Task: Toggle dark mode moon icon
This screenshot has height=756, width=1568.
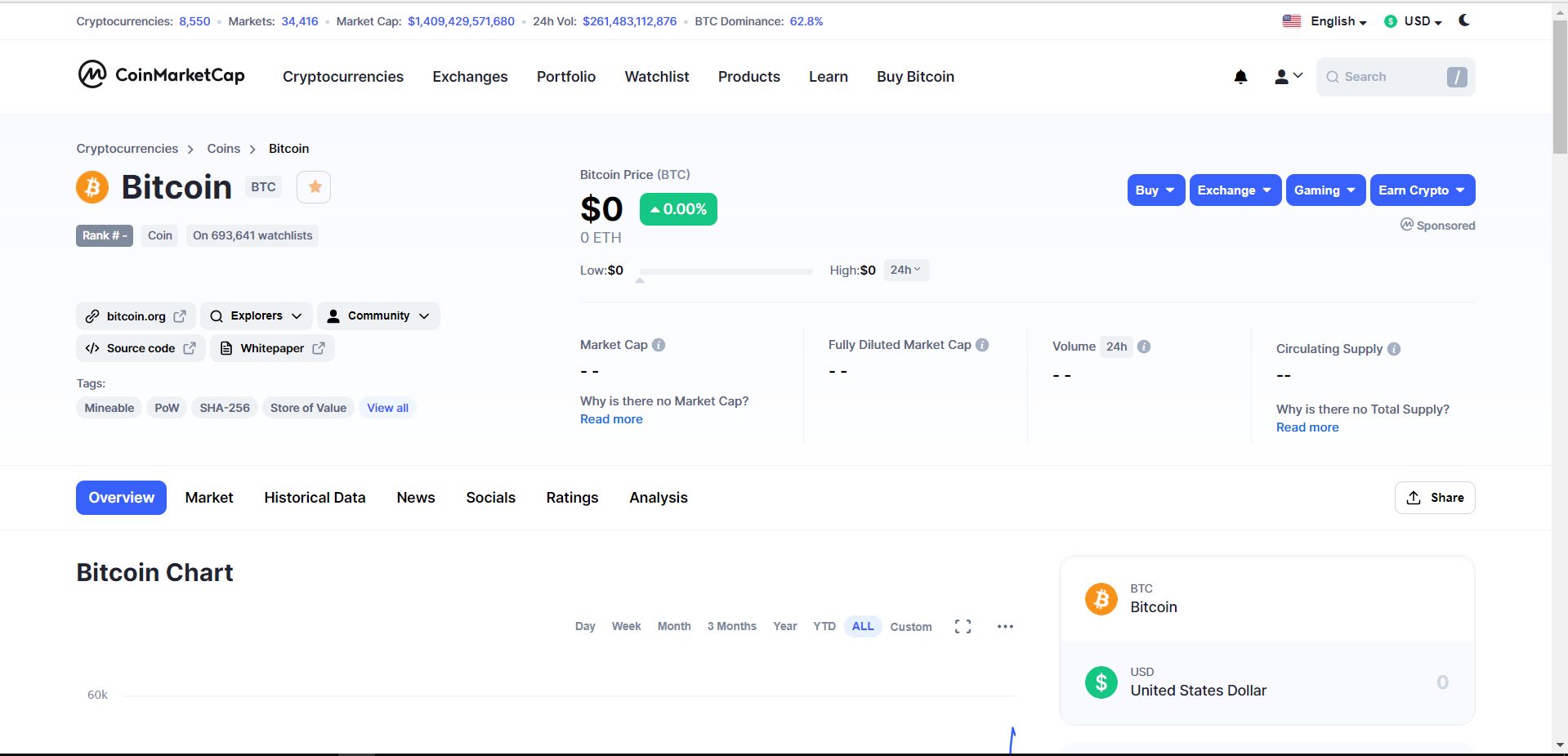Action: 1464,20
